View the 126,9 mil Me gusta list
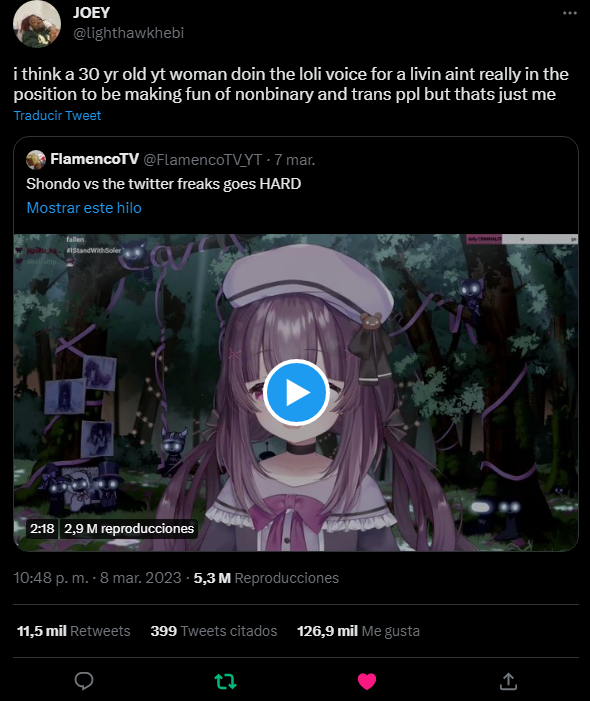The image size is (590, 701). tap(358, 631)
